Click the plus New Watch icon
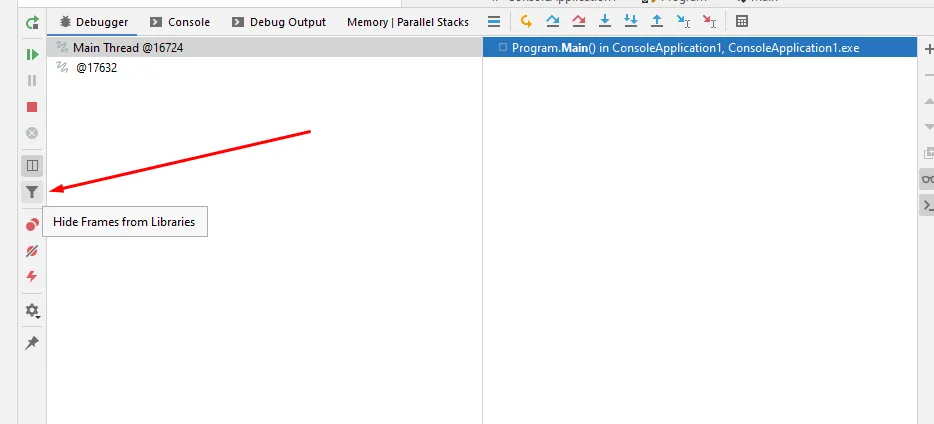This screenshot has width=934, height=424. [x=928, y=49]
